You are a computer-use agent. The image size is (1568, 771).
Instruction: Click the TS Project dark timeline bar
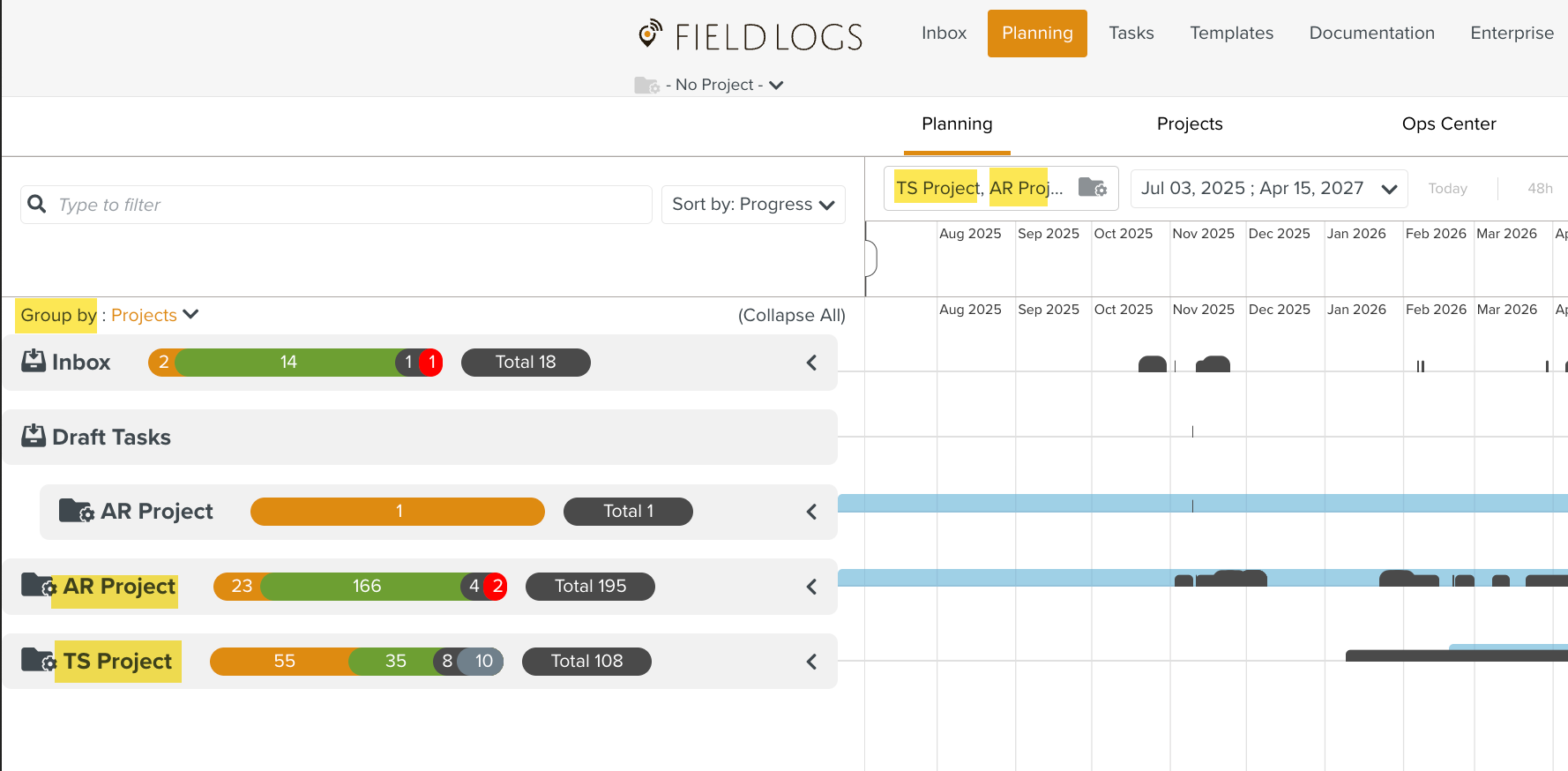(1457, 655)
